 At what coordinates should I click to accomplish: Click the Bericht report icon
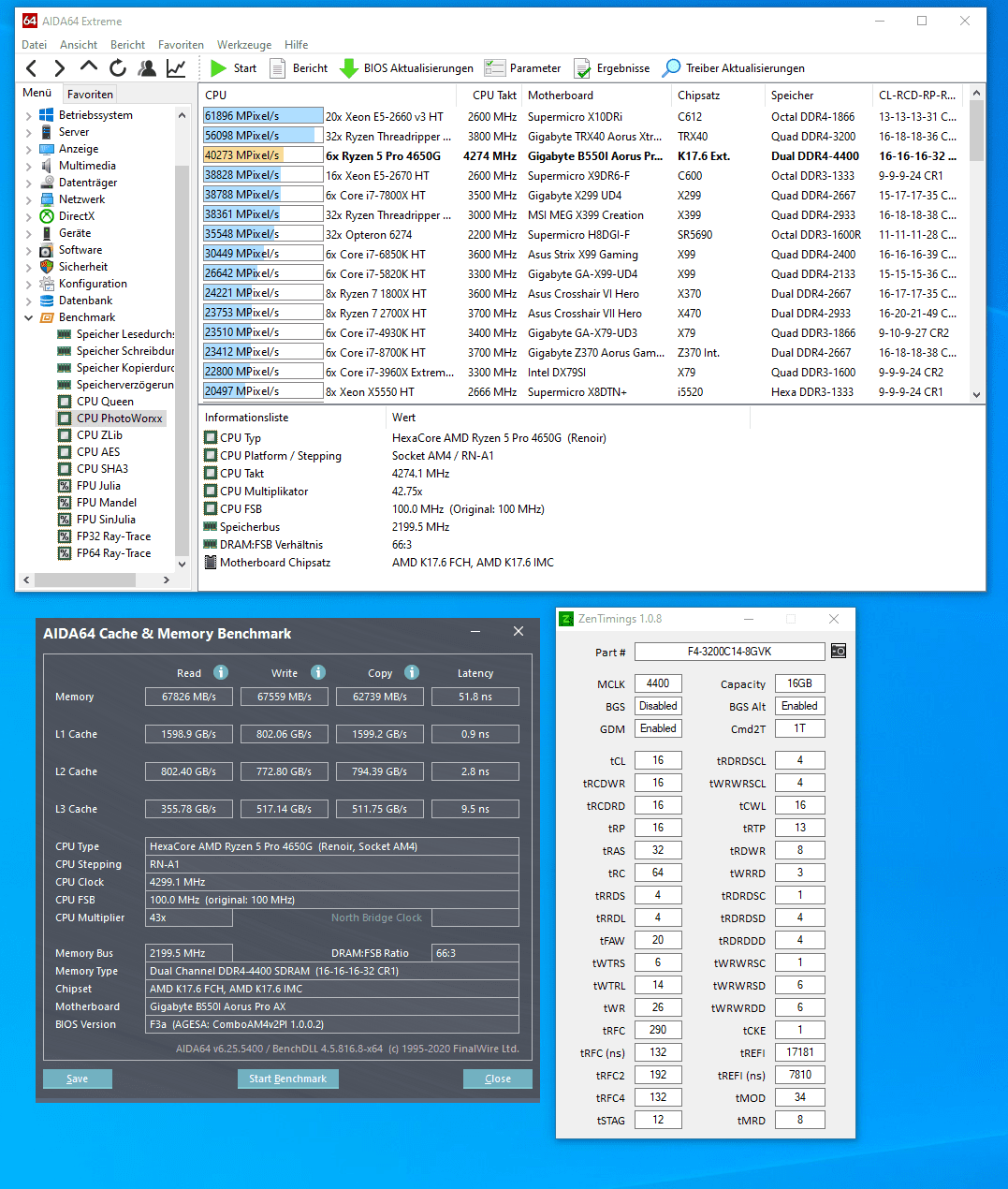(278, 67)
